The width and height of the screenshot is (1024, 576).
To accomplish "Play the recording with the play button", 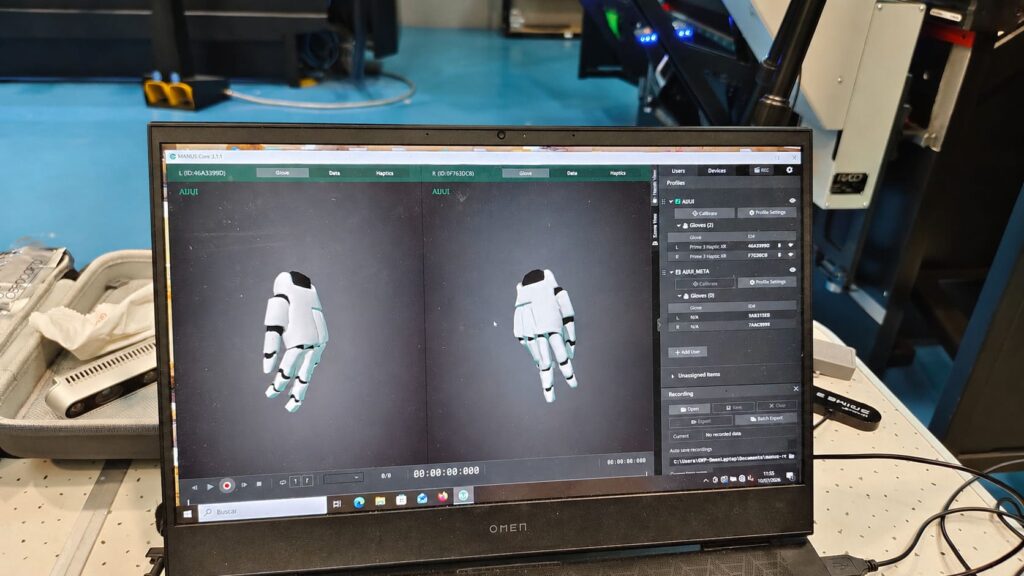I will point(210,487).
